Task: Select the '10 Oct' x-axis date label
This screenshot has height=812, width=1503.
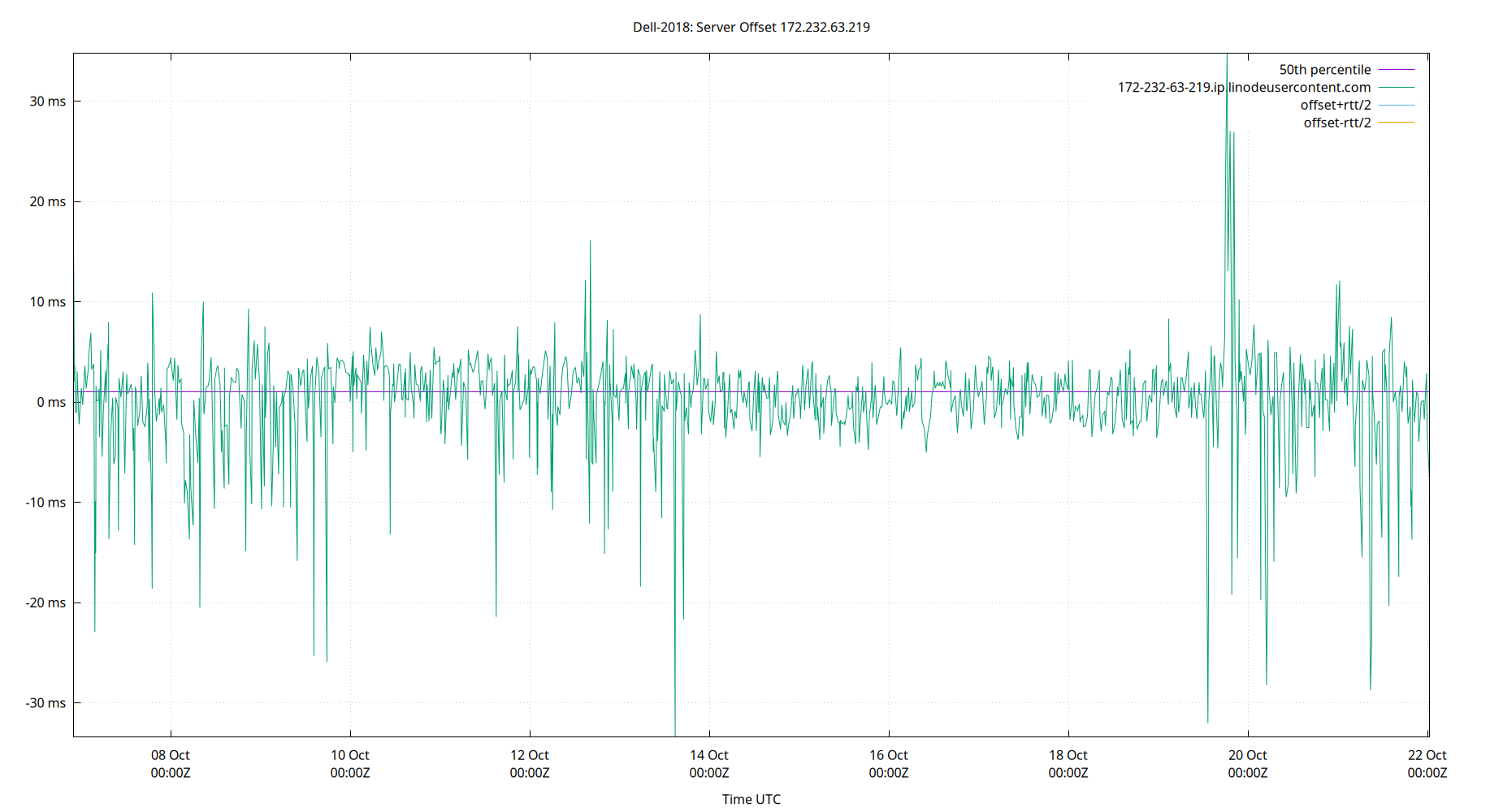Action: [350, 755]
